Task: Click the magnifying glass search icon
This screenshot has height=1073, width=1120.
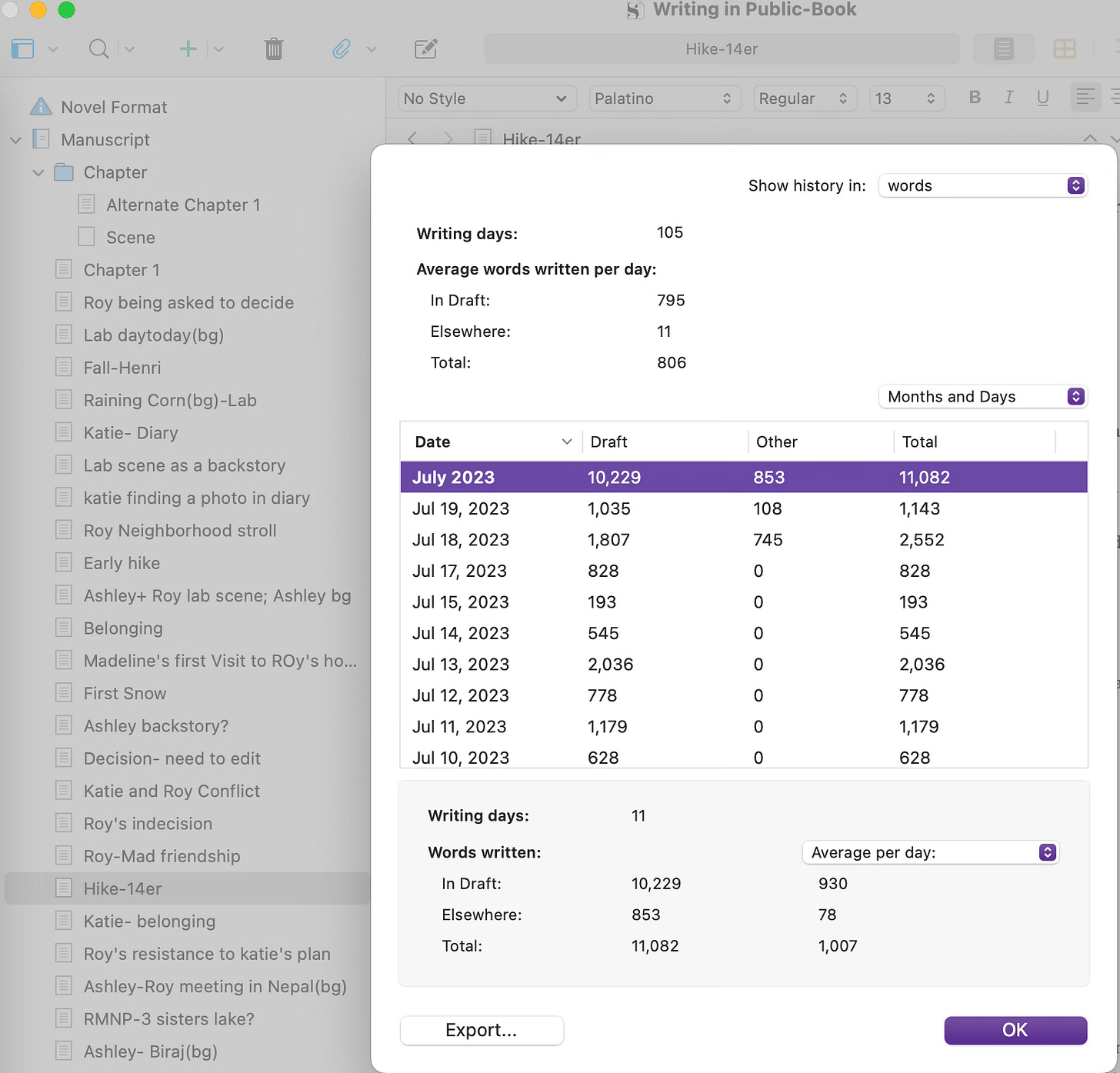Action: [x=98, y=49]
